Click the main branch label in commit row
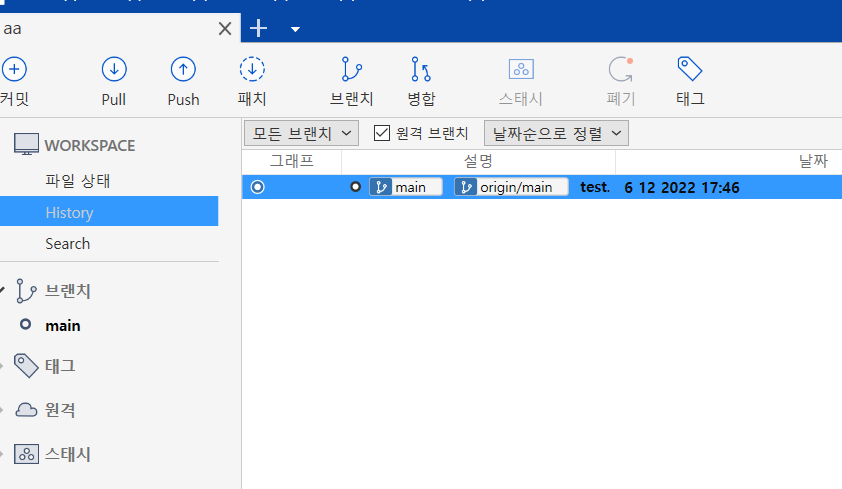The image size is (842, 489). click(406, 187)
